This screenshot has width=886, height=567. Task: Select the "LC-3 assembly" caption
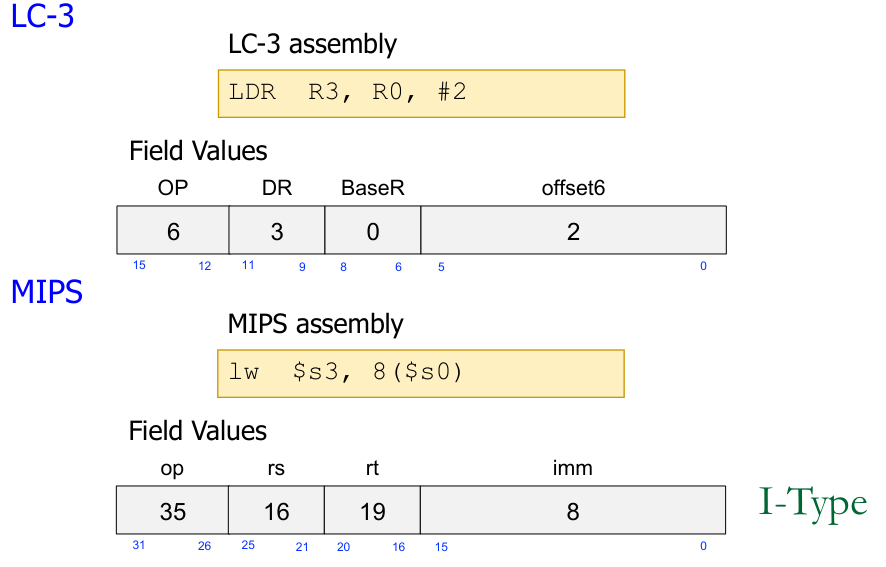(x=313, y=44)
